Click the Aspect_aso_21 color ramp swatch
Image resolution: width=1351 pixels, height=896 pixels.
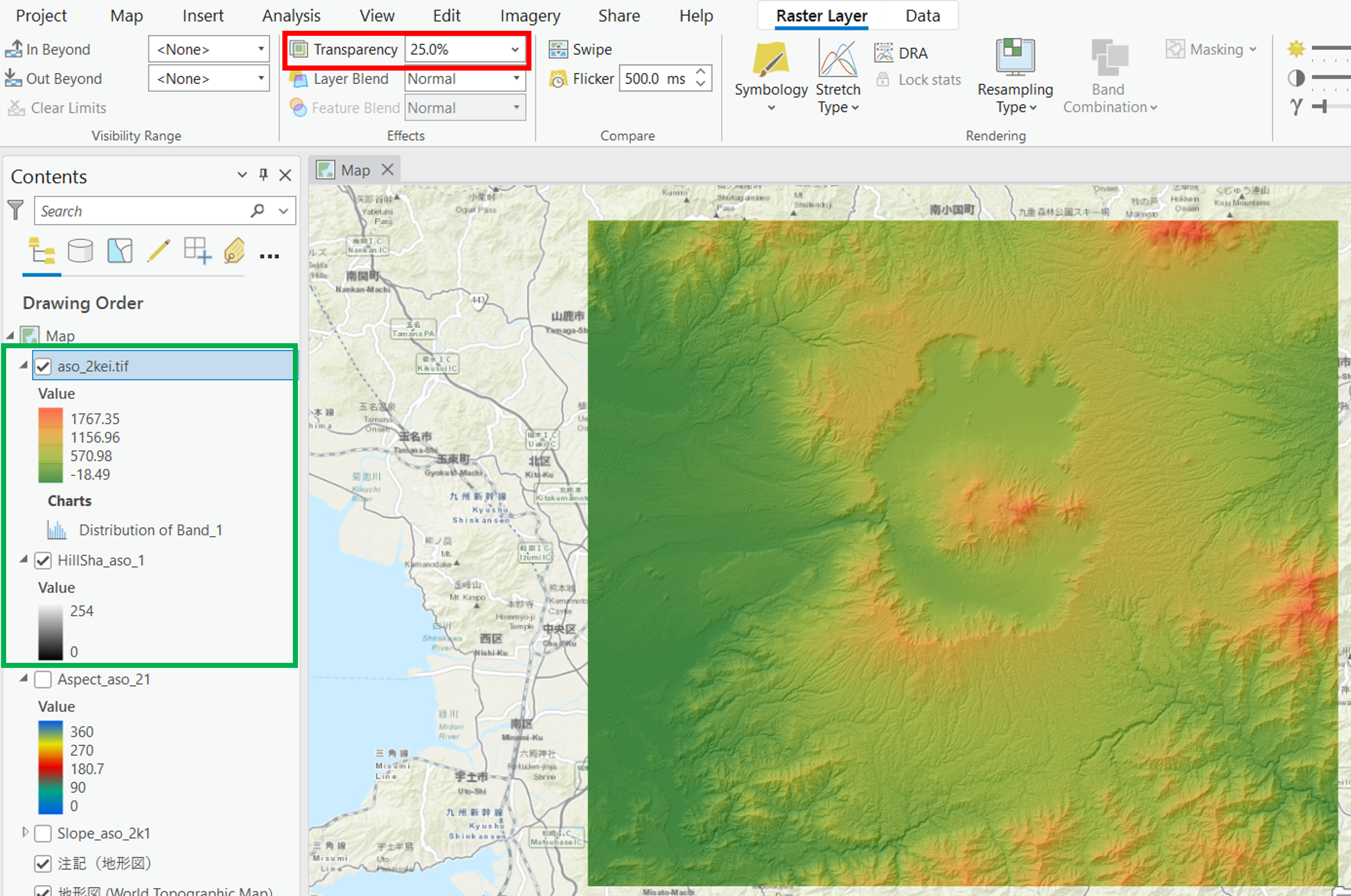pyautogui.click(x=50, y=767)
